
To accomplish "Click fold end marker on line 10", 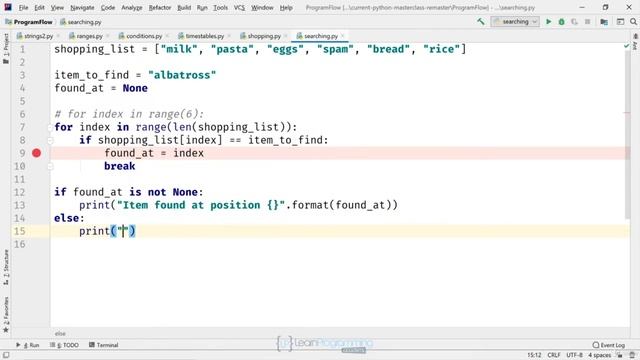I will point(50,166).
